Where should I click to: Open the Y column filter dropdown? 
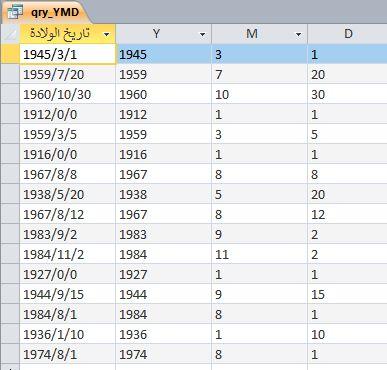pyautogui.click(x=202, y=34)
